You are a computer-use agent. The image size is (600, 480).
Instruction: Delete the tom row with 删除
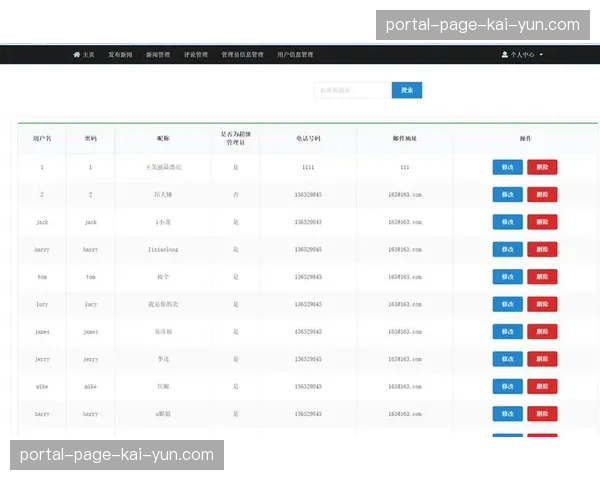pos(542,277)
